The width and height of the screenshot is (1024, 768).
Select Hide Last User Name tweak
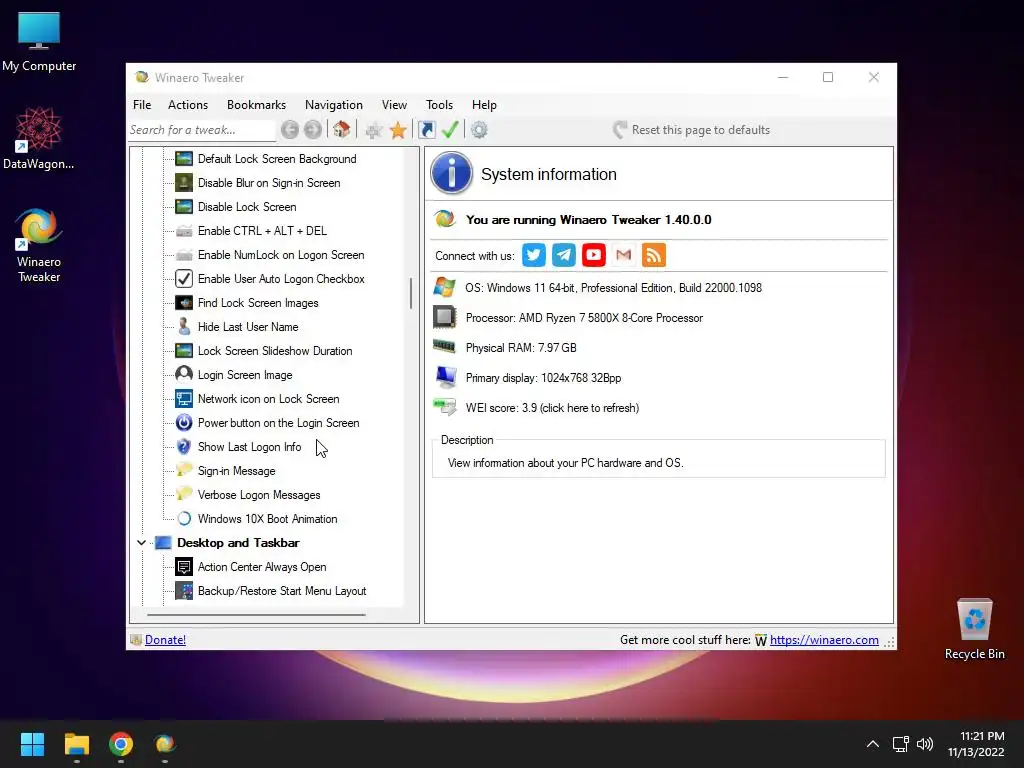click(248, 327)
